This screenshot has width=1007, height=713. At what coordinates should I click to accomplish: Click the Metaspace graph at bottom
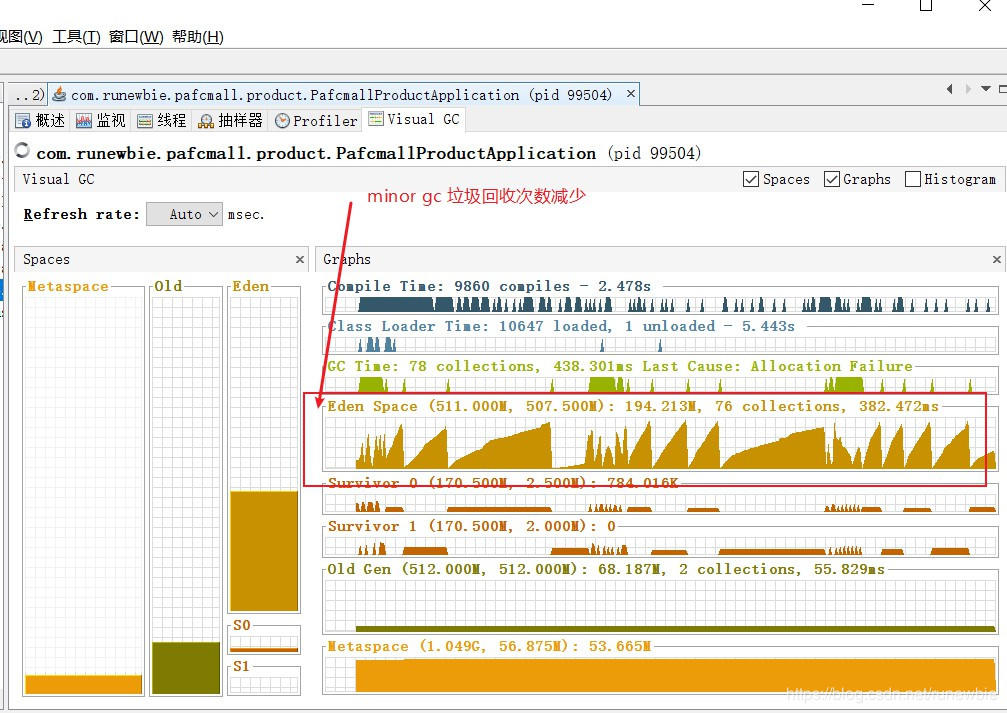[x=660, y=674]
